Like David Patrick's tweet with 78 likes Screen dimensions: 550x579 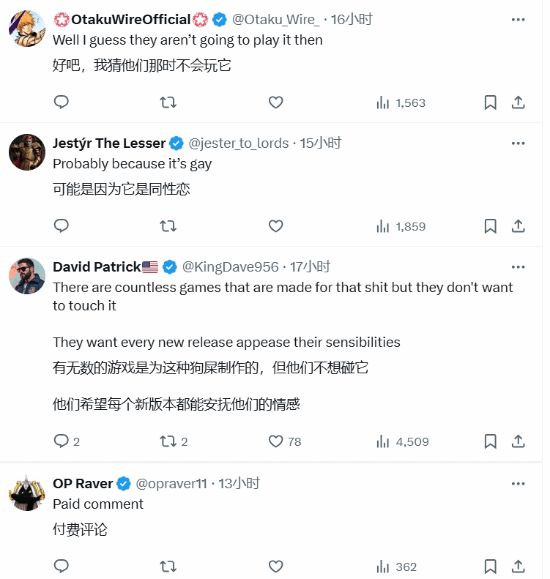pyautogui.click(x=285, y=441)
